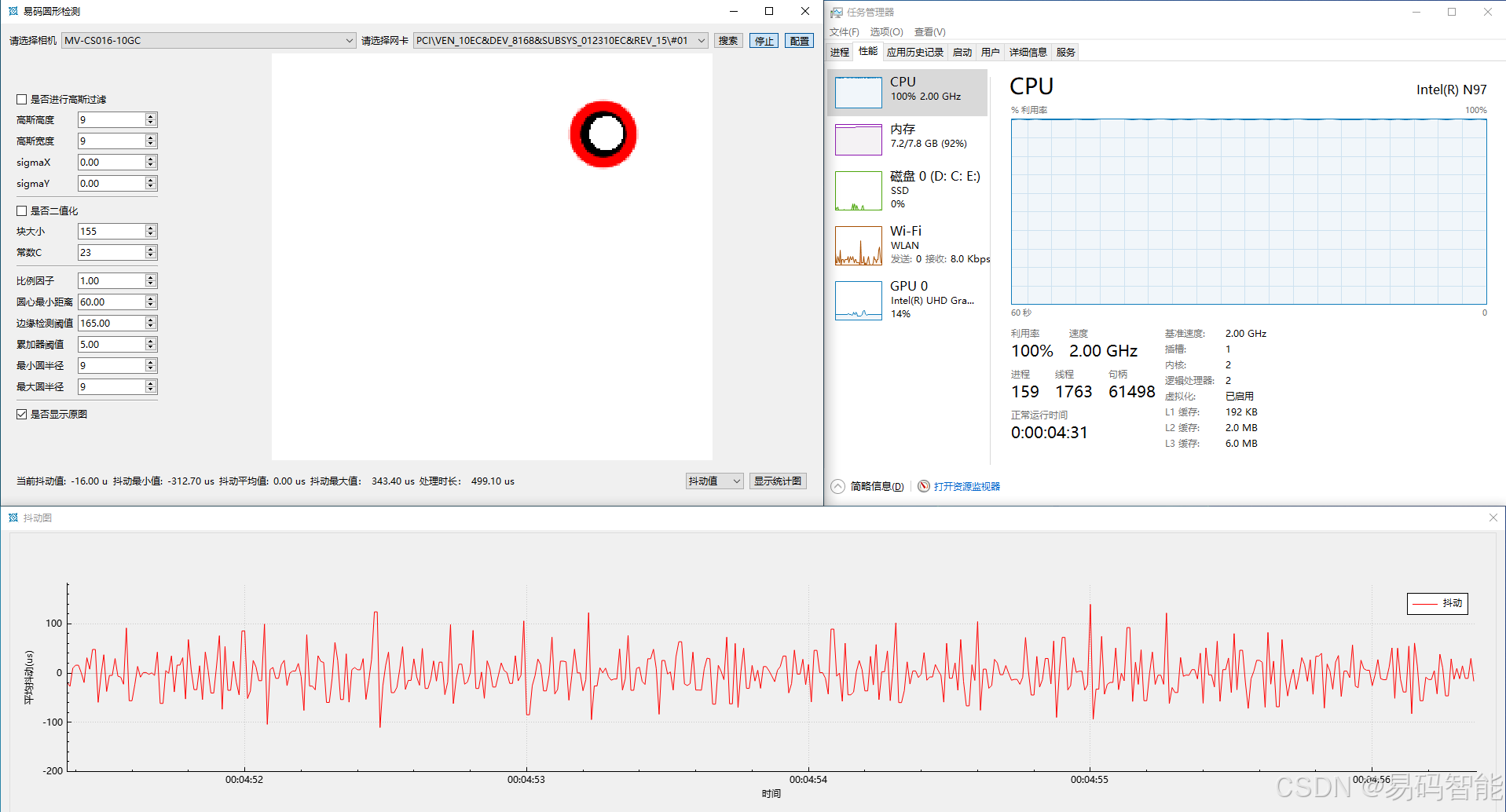This screenshot has width=1506, height=812.
Task: Click the 最大圆半径 spinner arrows
Action: coord(150,386)
